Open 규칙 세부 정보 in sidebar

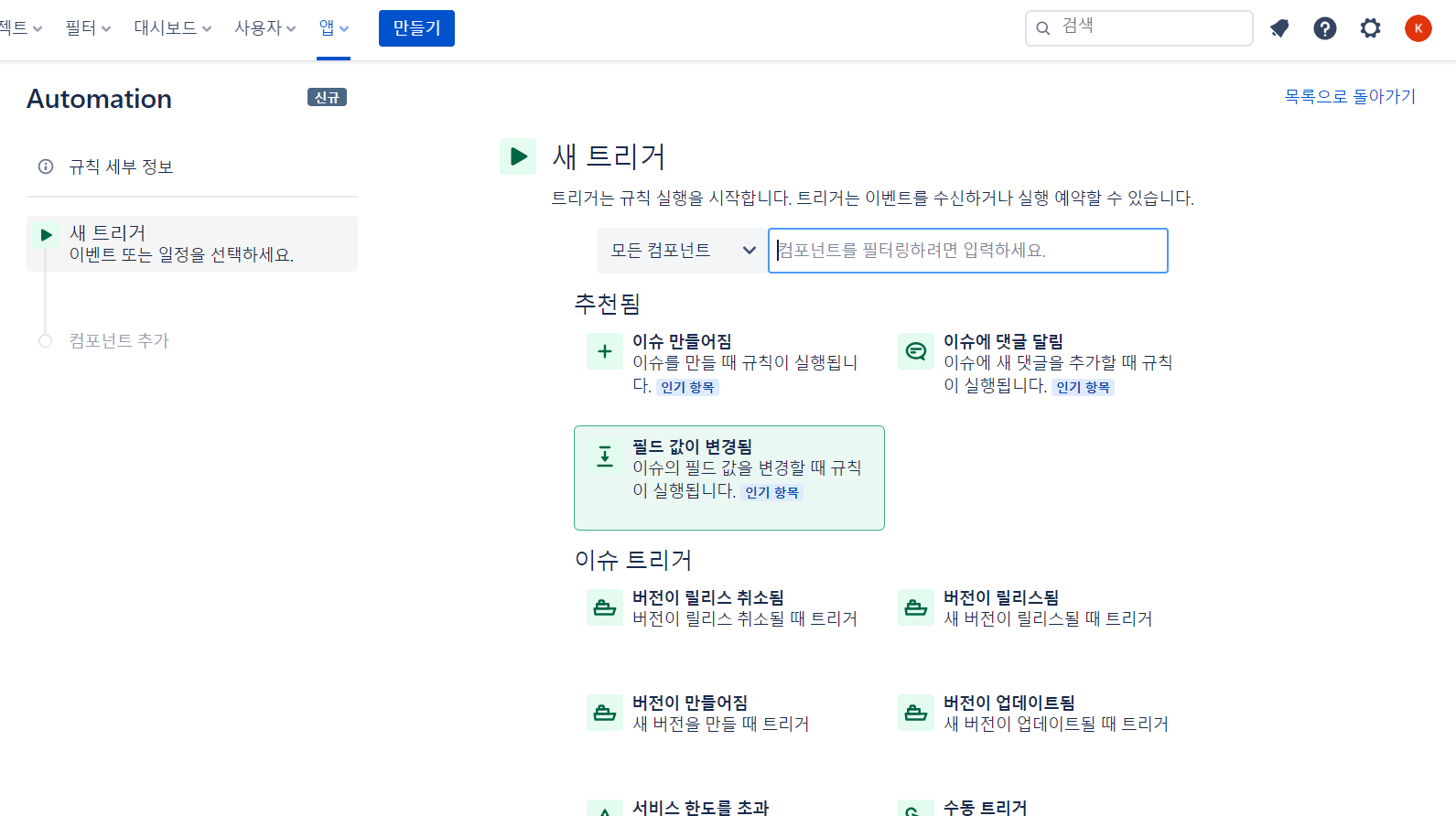(121, 166)
